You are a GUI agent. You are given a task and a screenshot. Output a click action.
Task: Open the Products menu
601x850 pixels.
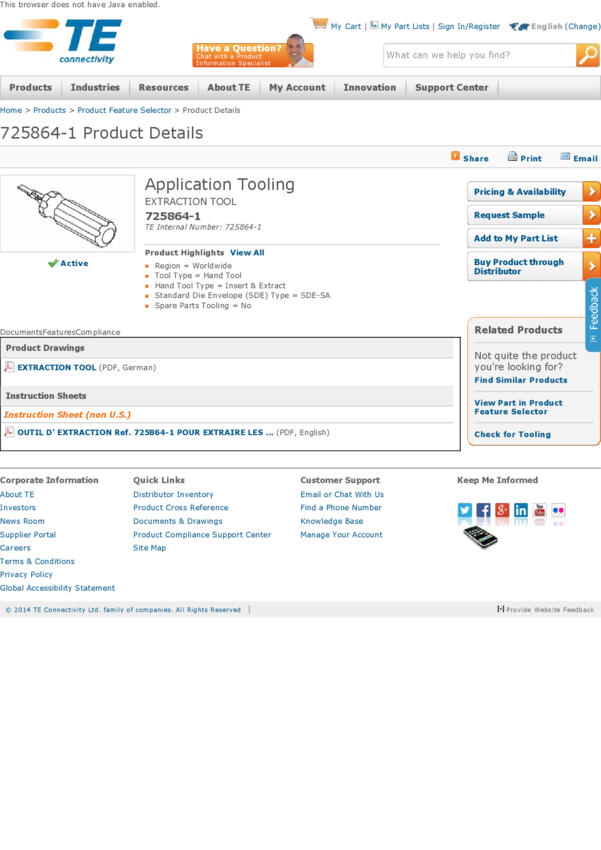(x=31, y=88)
